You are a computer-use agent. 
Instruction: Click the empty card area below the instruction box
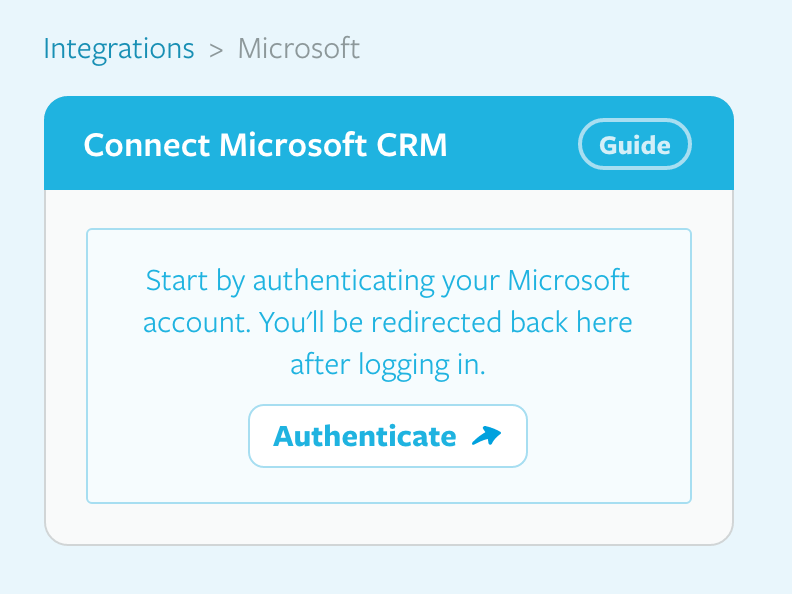pyautogui.click(x=388, y=523)
